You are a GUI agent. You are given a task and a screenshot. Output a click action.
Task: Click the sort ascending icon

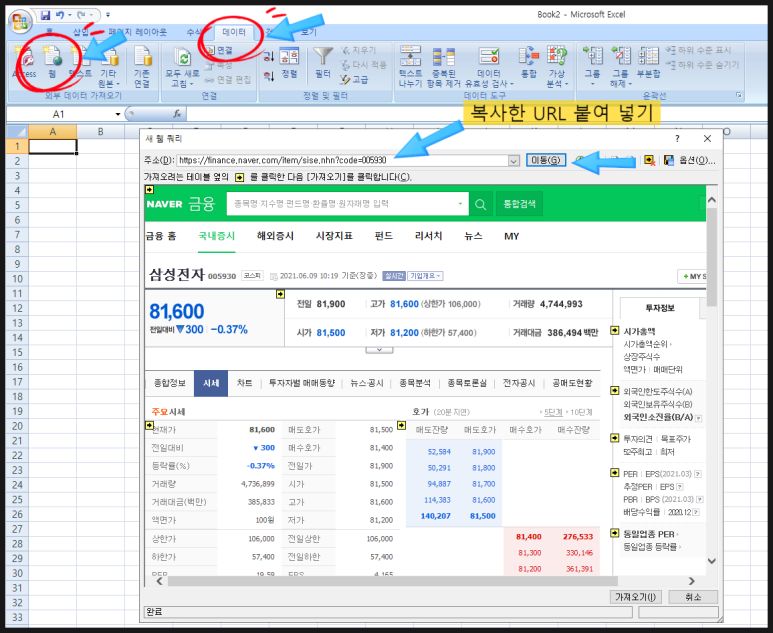click(269, 56)
